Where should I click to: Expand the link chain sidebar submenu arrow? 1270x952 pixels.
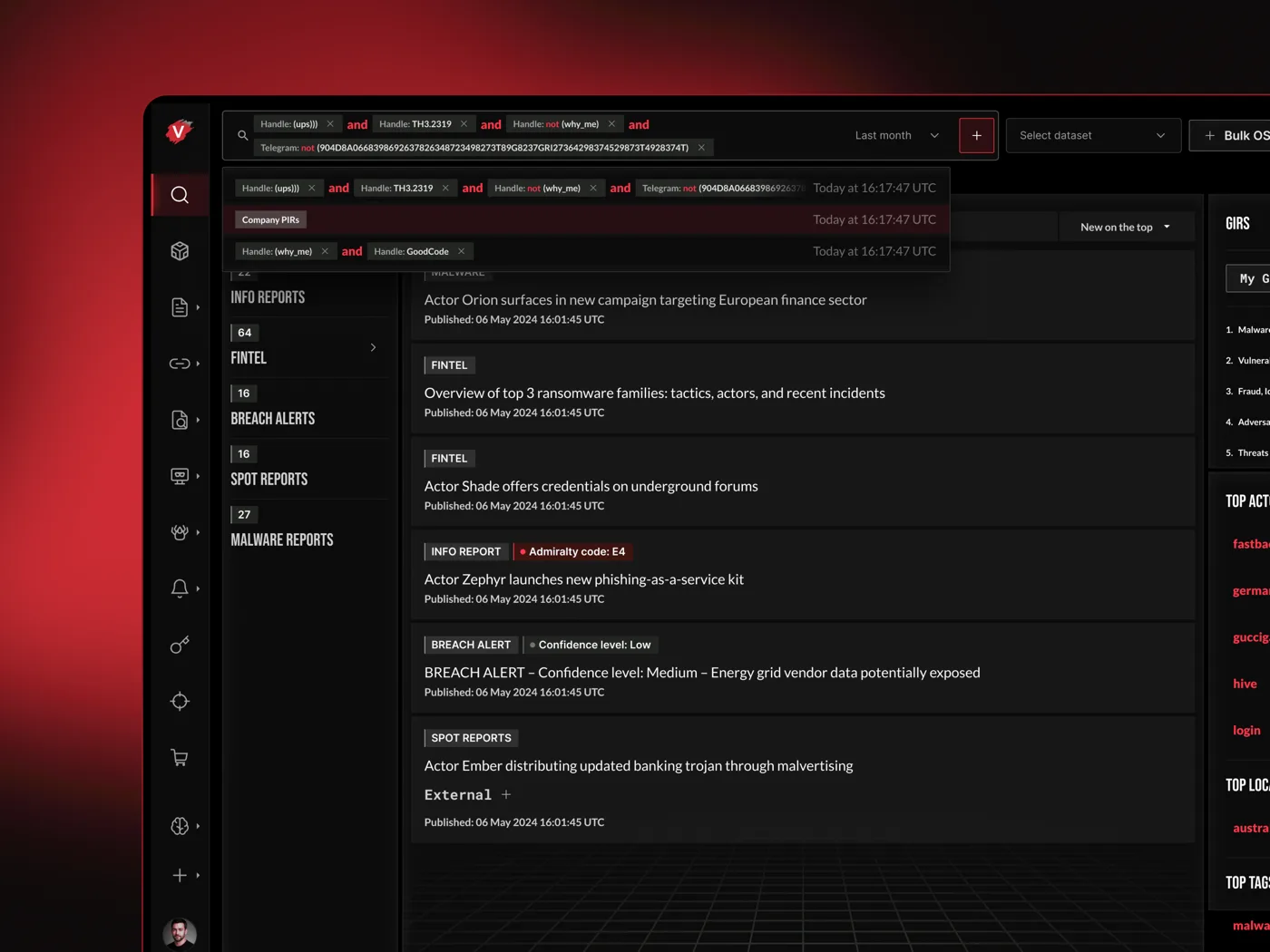[x=198, y=364]
